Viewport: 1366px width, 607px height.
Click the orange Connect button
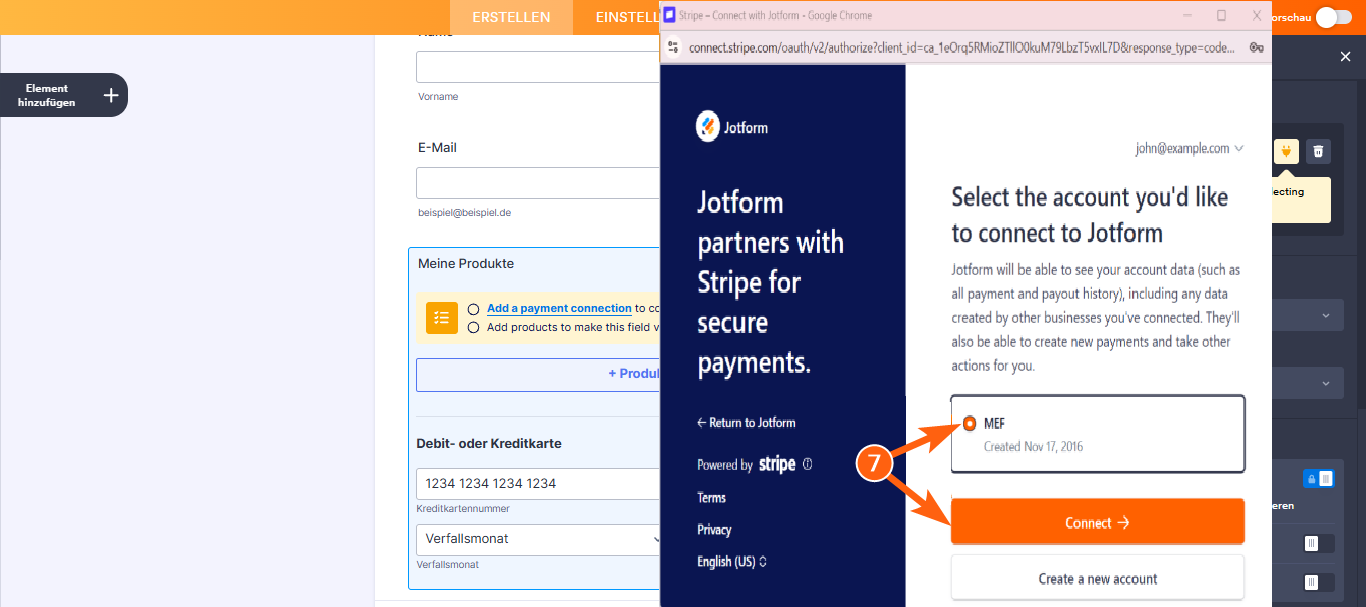point(1097,522)
